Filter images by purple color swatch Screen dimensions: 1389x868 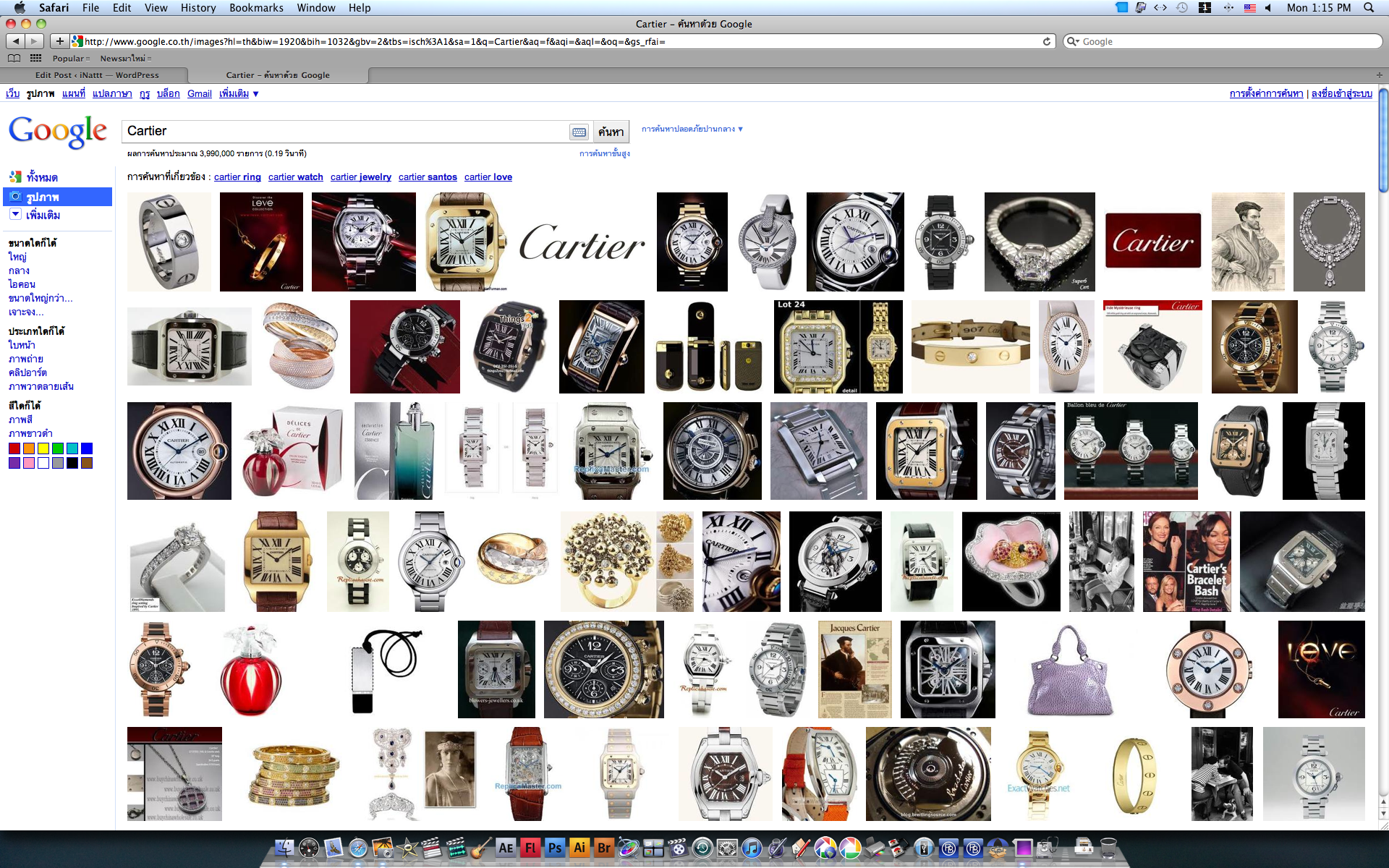coord(14,463)
